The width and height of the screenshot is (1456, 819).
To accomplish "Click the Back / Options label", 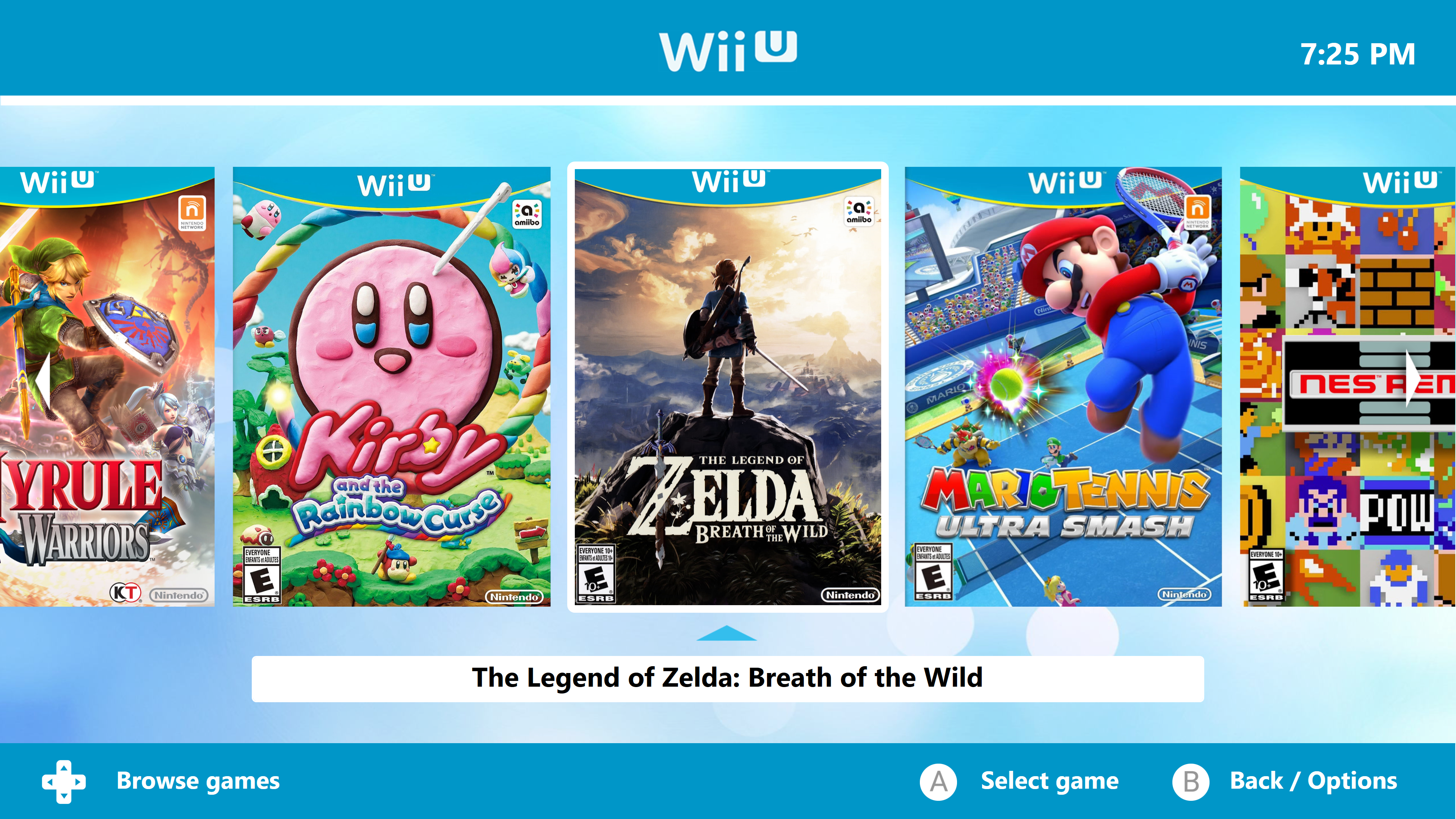I will click(x=1313, y=781).
